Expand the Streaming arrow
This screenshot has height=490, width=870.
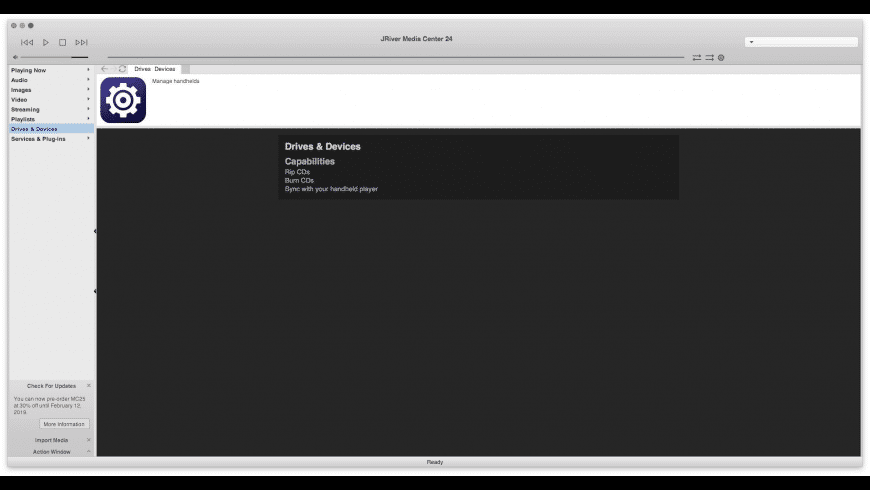(x=88, y=109)
